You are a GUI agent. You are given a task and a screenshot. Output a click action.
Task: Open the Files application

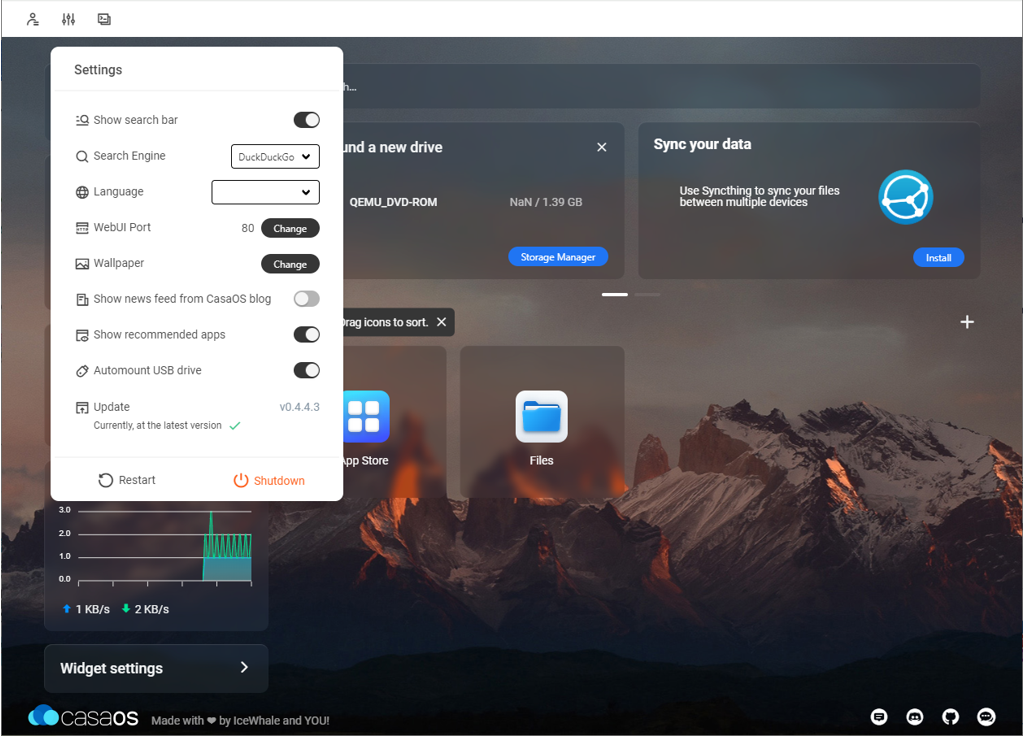(x=541, y=417)
